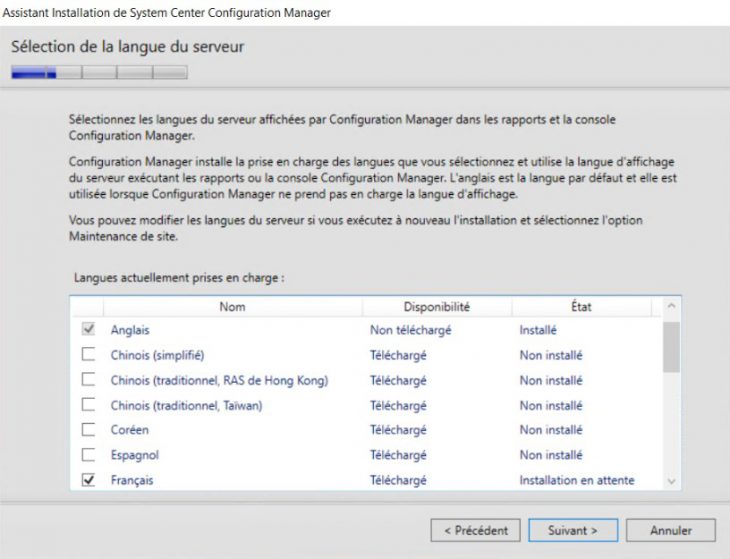Select the Coréen language checkbox
Viewport: 730px width, 559px height.
coord(89,430)
